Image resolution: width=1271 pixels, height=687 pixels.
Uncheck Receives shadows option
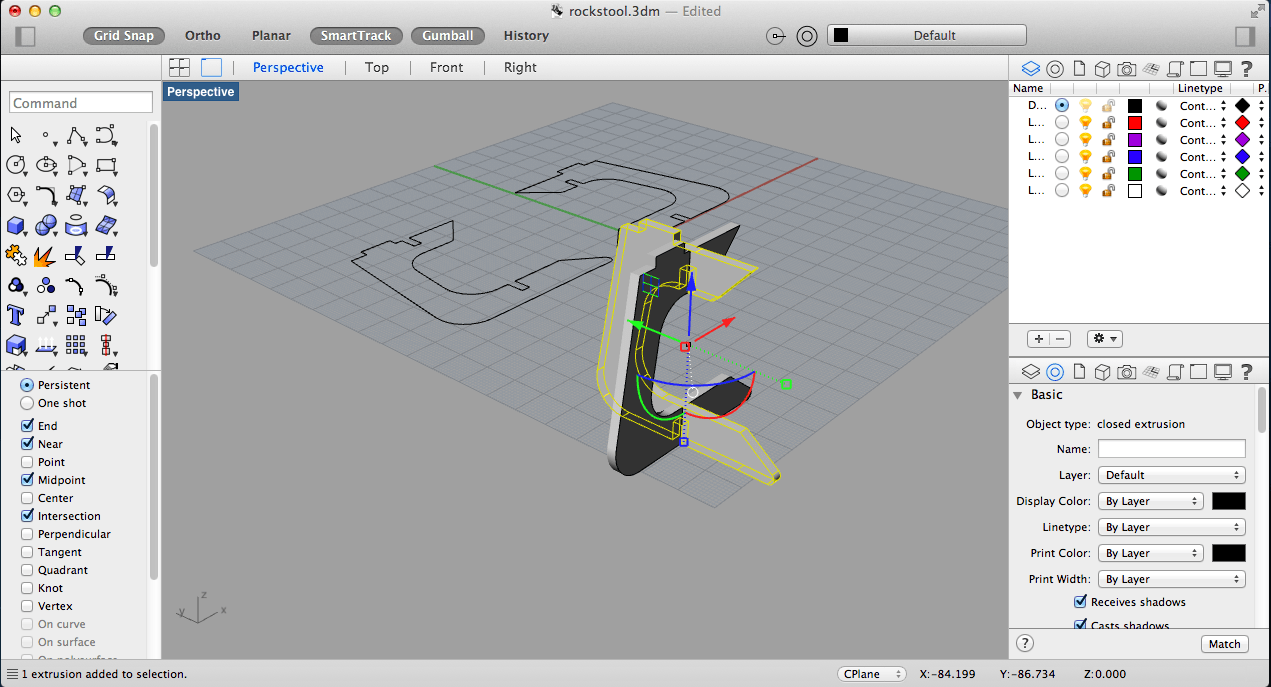point(1080,602)
